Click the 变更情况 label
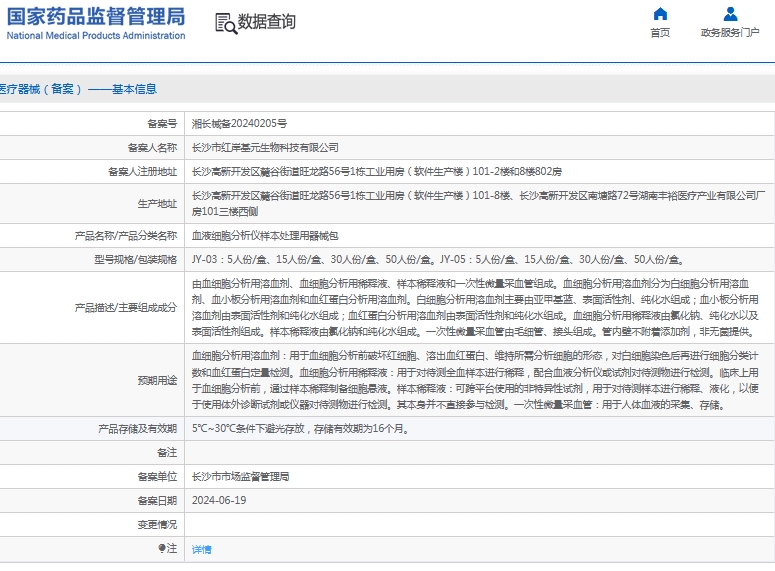This screenshot has width=775, height=571. [157, 525]
